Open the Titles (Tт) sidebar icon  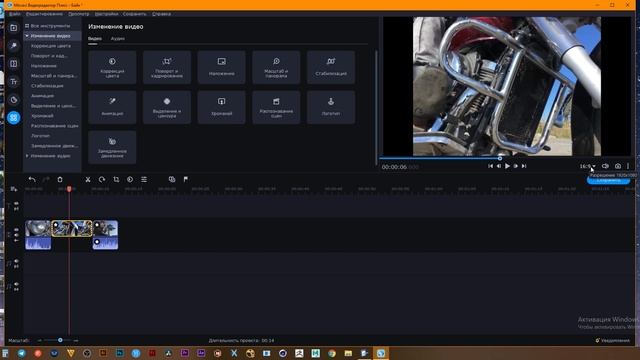(x=13, y=82)
